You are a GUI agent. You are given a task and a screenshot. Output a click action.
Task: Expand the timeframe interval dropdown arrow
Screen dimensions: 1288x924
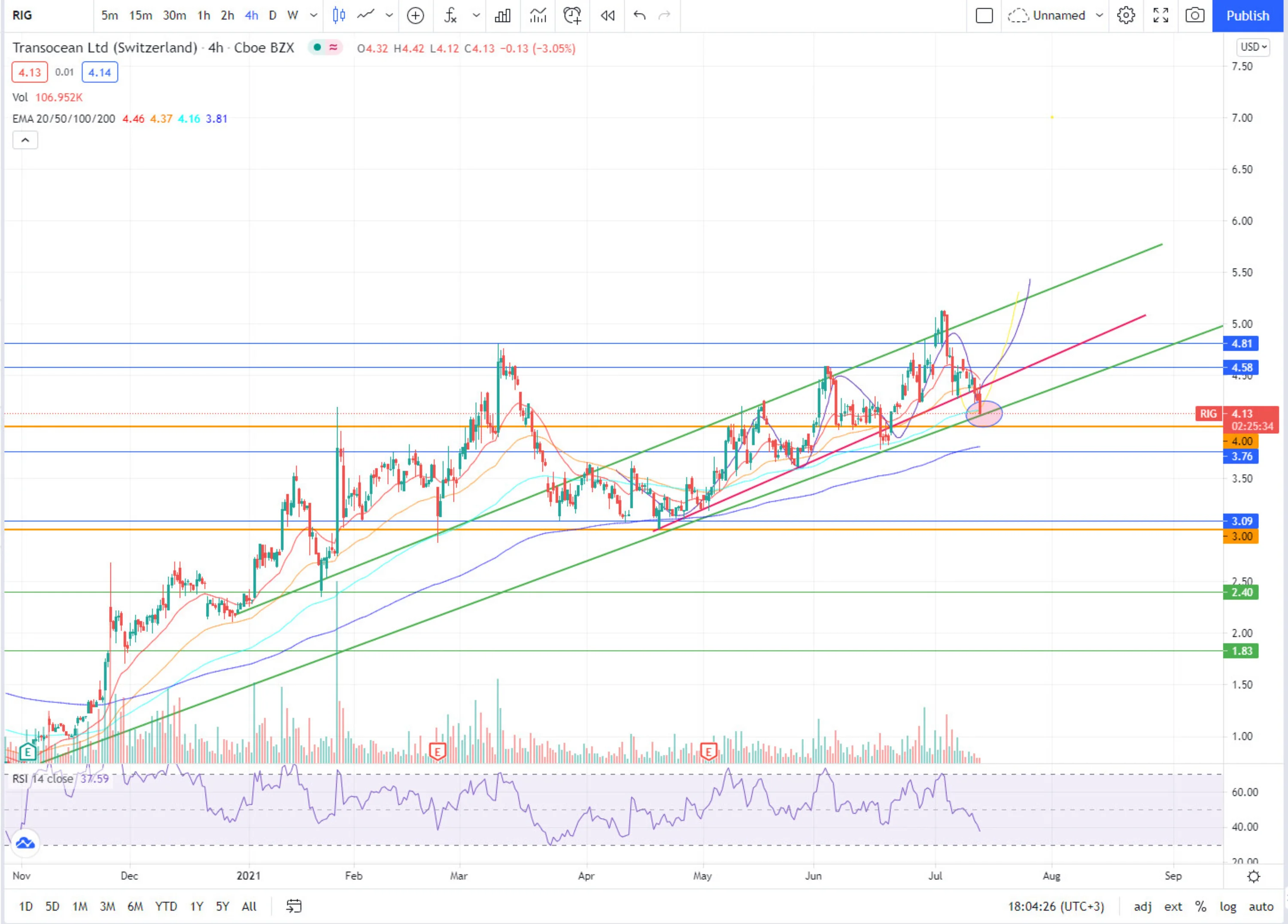pyautogui.click(x=313, y=15)
